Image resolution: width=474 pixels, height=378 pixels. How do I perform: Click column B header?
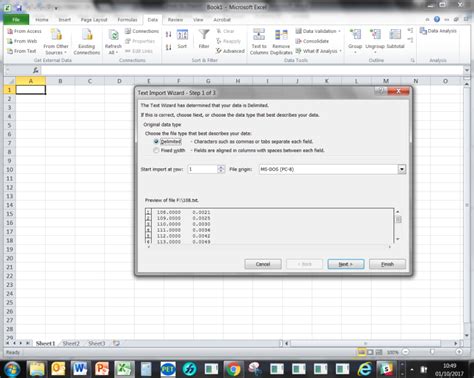60,81
